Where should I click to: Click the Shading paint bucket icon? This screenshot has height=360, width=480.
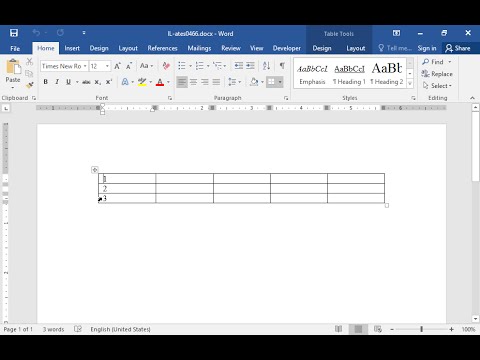[254, 82]
